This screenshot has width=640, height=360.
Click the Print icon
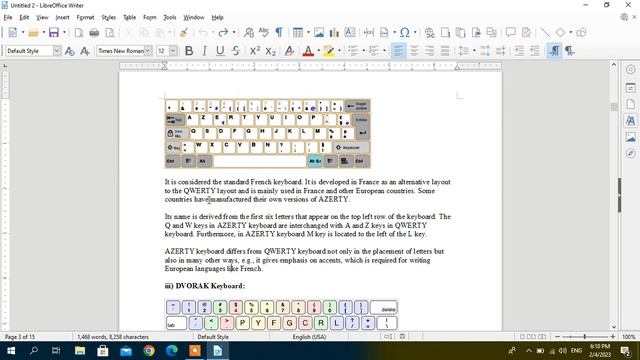pyautogui.click(x=94, y=32)
